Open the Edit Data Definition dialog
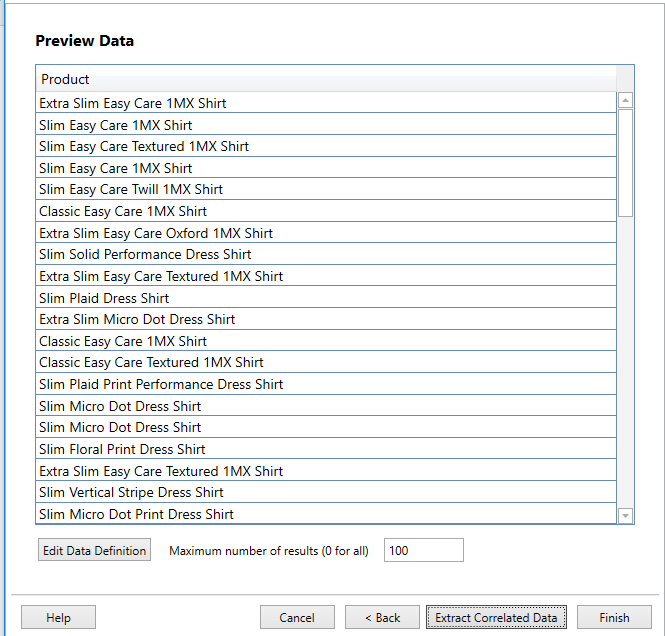665x636 pixels. click(94, 551)
